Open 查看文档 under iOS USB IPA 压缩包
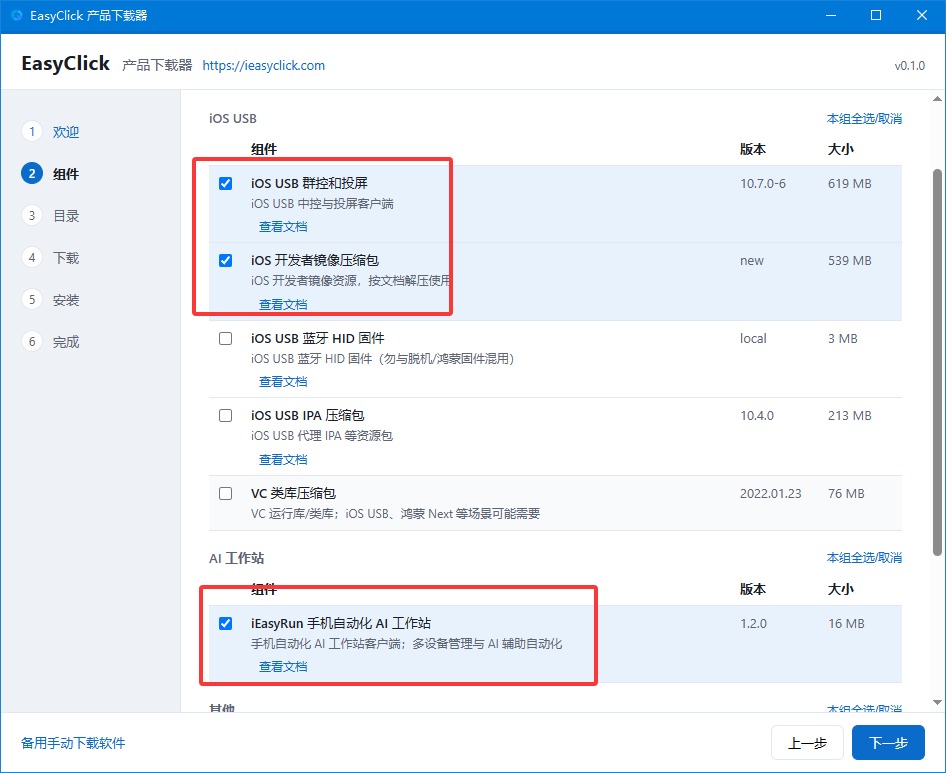 pos(283,460)
